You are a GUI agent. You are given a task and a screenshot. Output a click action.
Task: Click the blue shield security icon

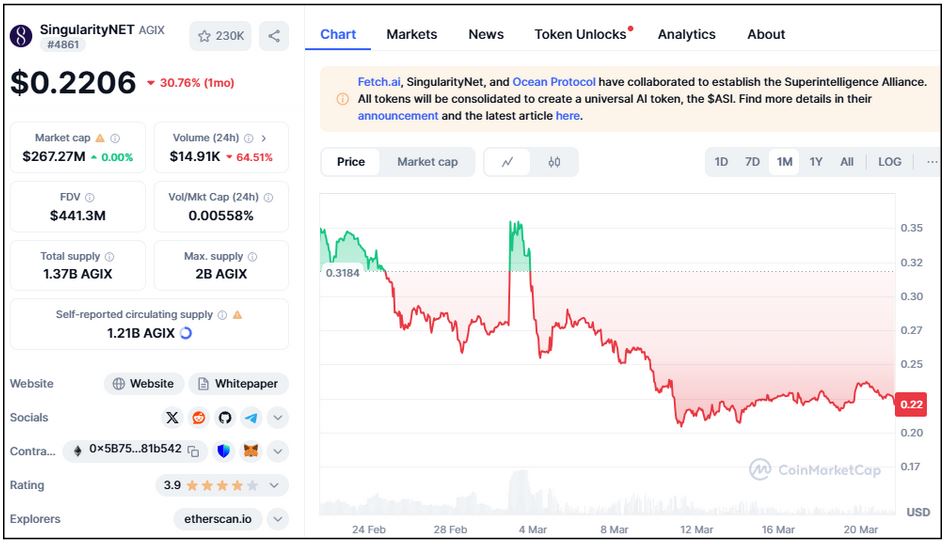[x=224, y=451]
